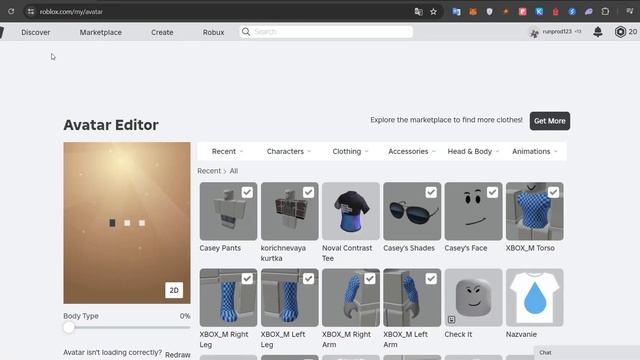Bookmark this page with star icon
The height and width of the screenshot is (360, 640).
tap(433, 12)
